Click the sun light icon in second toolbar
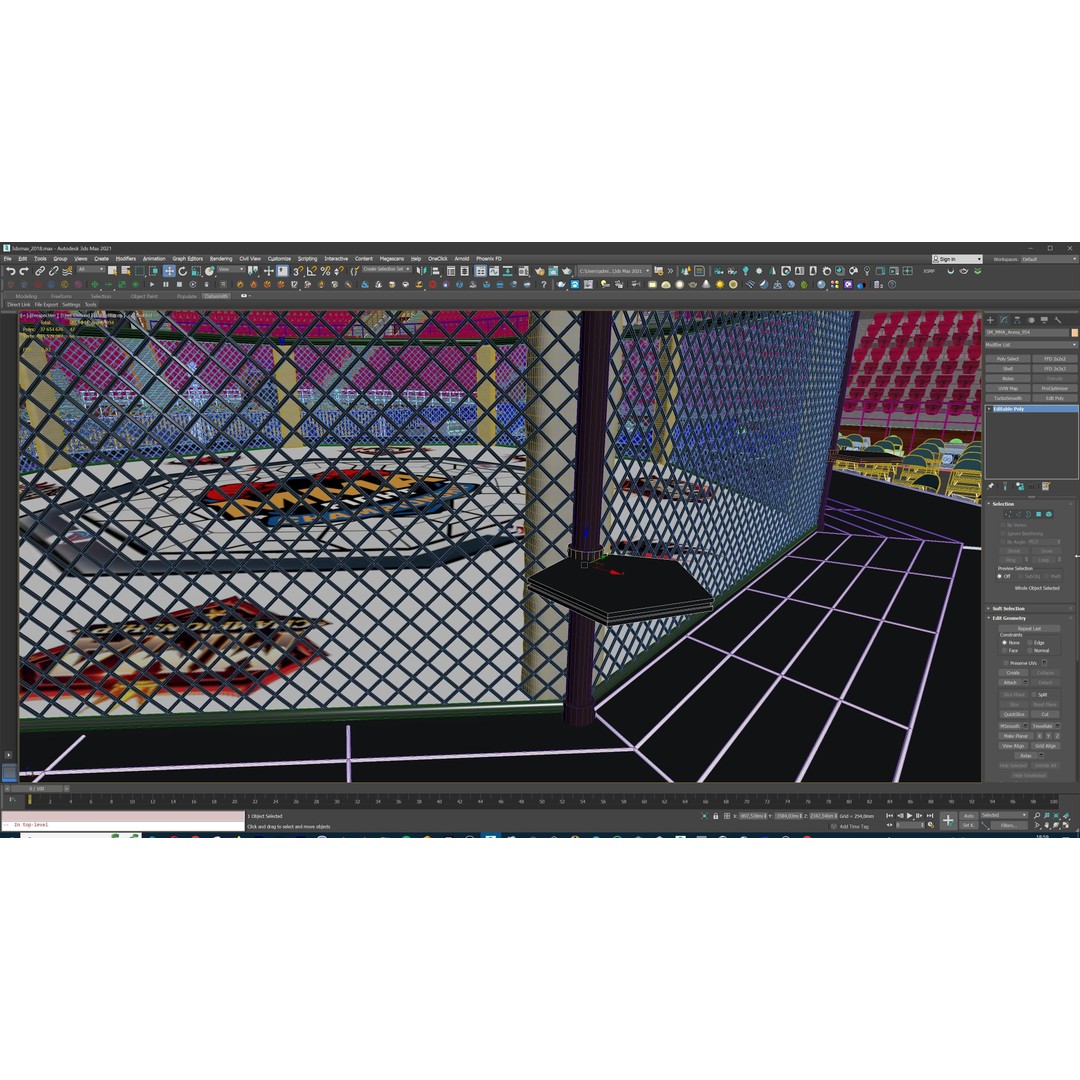Viewport: 1080px width, 1080px height. [720, 284]
